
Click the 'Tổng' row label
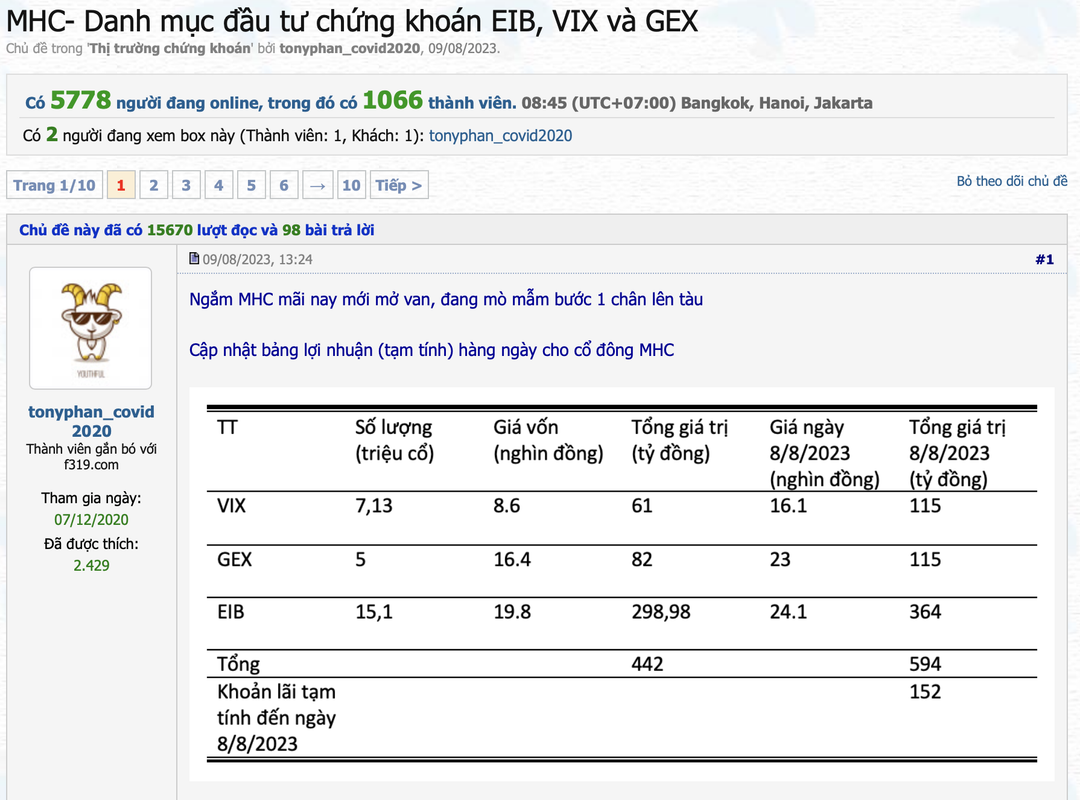238,664
